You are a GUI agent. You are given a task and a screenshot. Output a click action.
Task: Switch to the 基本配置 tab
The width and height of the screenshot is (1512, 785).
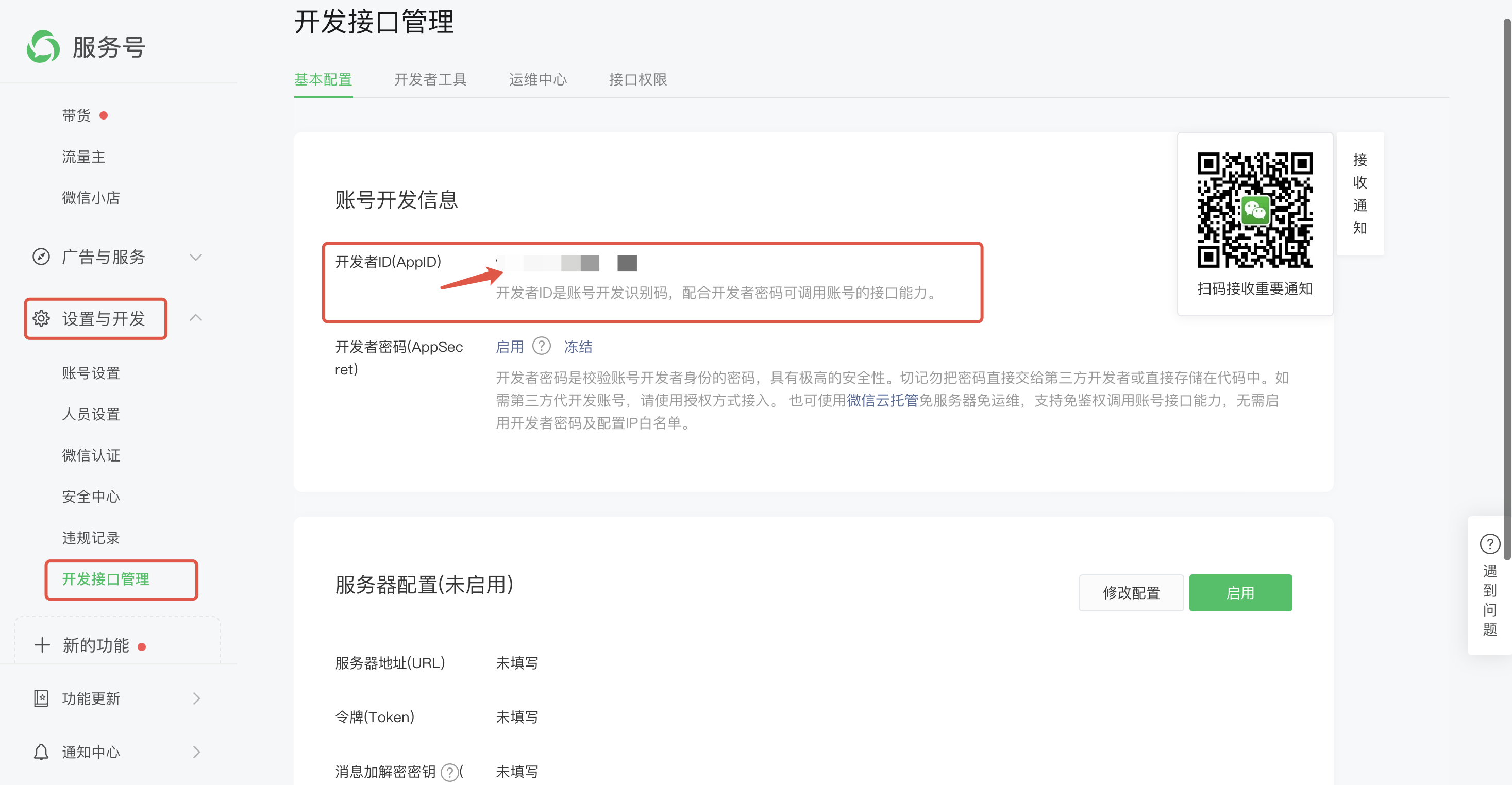pyautogui.click(x=323, y=79)
